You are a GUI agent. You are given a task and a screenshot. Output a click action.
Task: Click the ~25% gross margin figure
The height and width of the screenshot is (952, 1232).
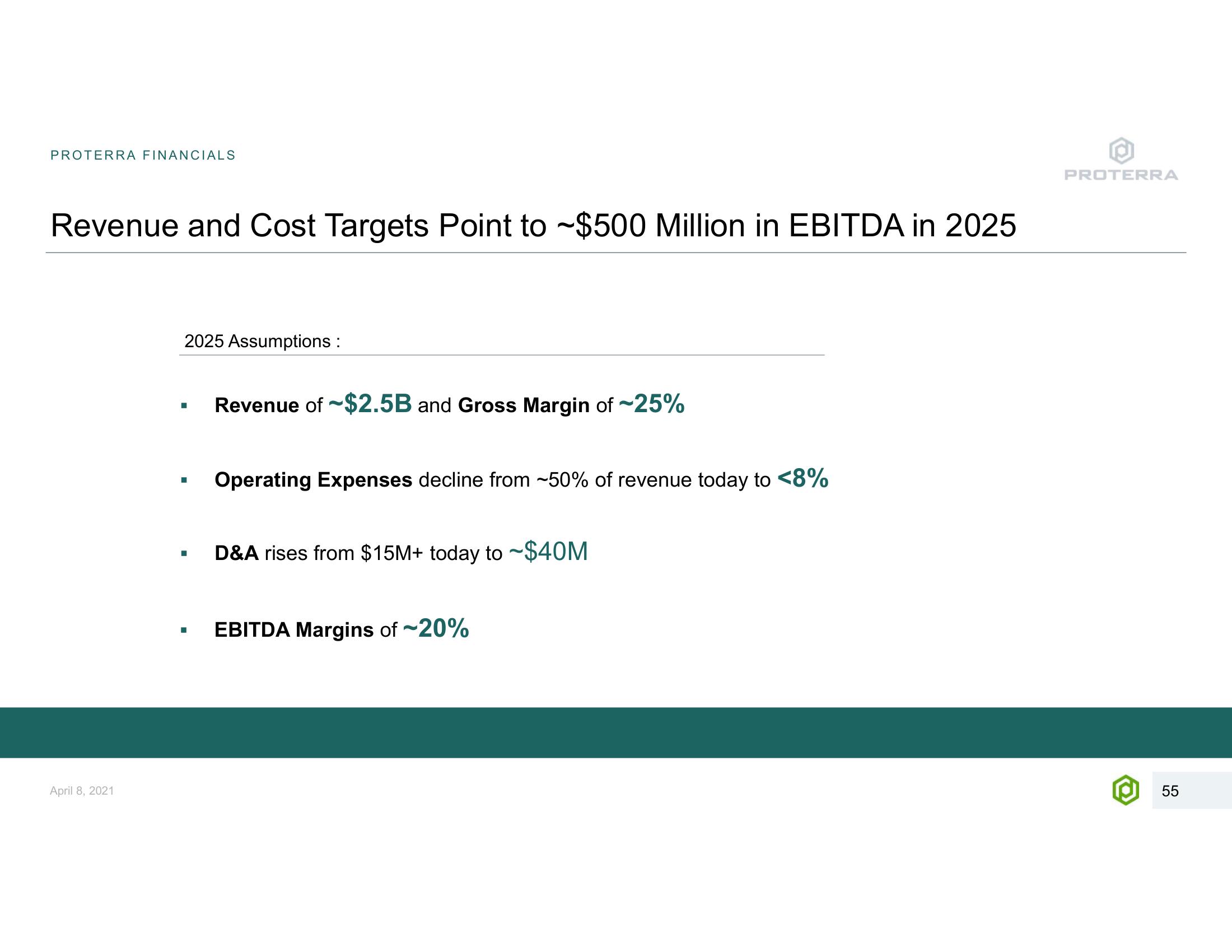[651, 404]
